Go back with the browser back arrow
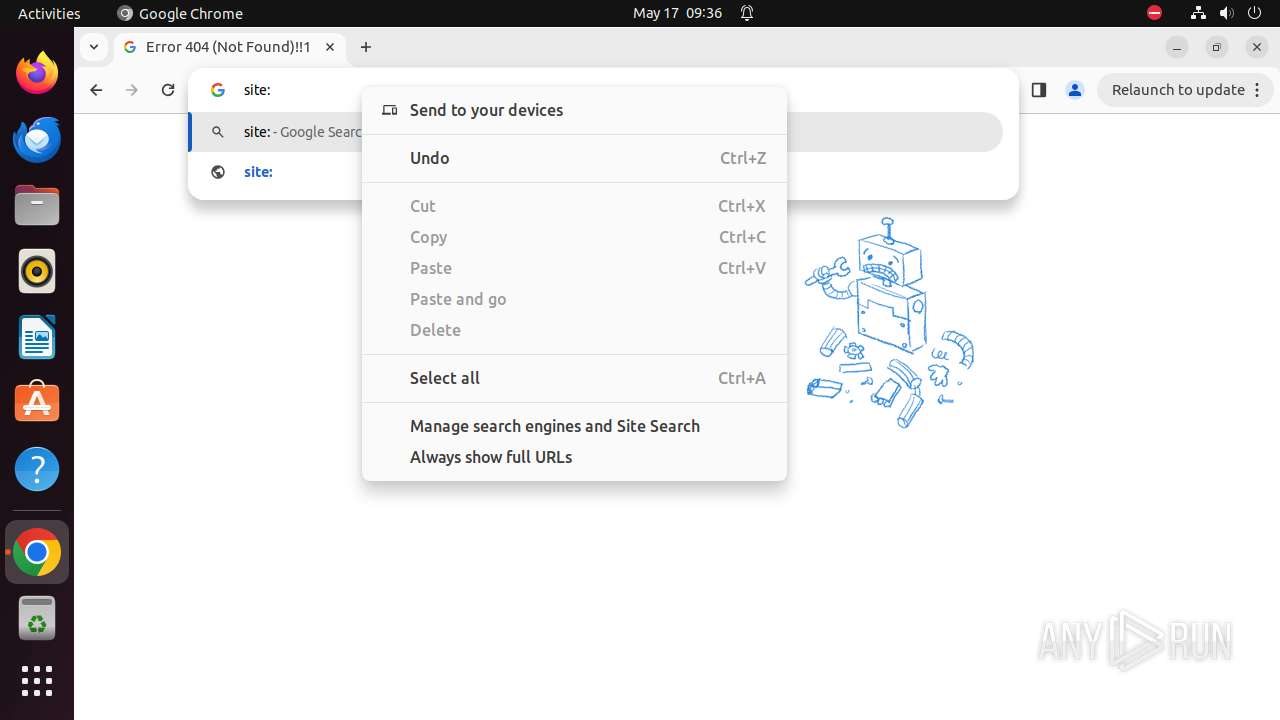The image size is (1280, 720). pos(96,90)
